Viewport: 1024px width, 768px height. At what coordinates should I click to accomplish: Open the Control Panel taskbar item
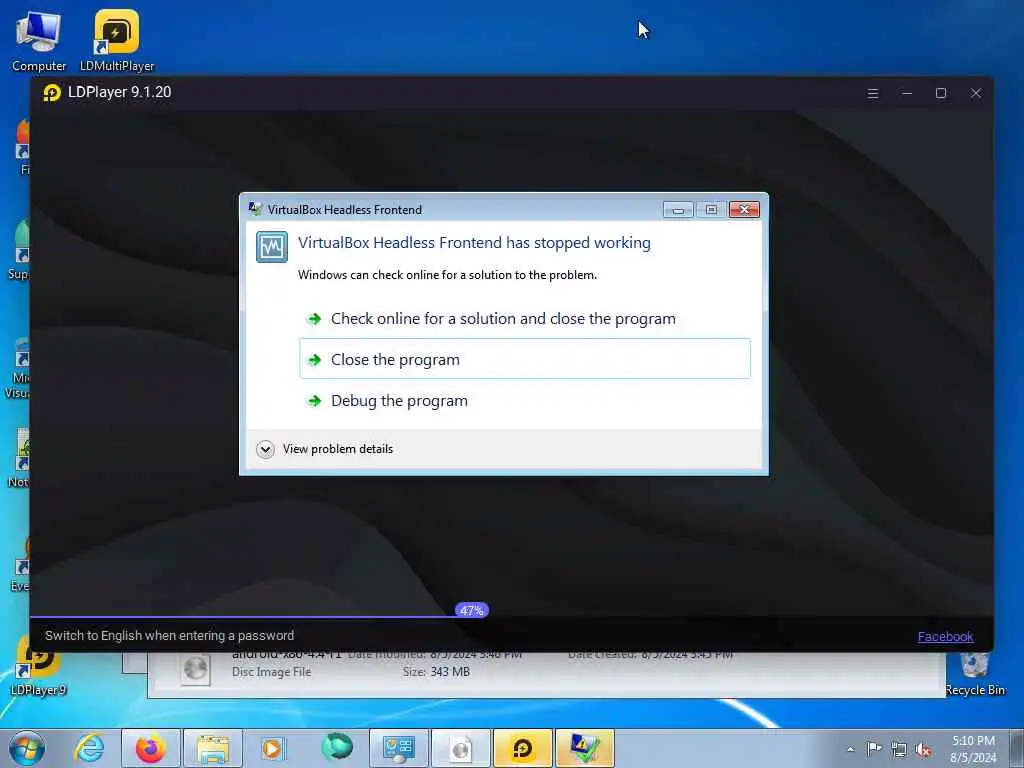pos(399,748)
